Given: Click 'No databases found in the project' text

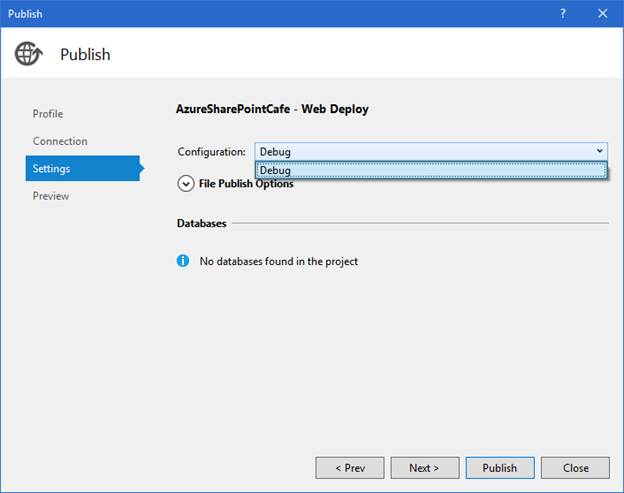Looking at the screenshot, I should click(279, 261).
